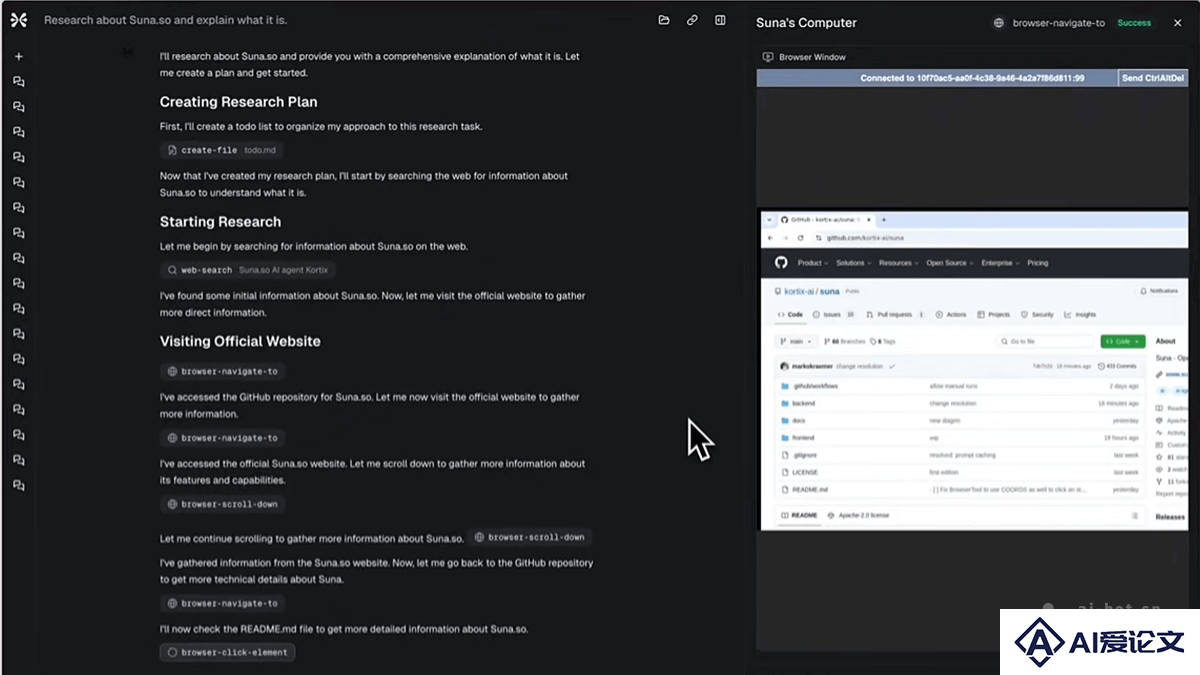Open the create-file todo.md tool call
The height and width of the screenshot is (675, 1200).
(222, 150)
